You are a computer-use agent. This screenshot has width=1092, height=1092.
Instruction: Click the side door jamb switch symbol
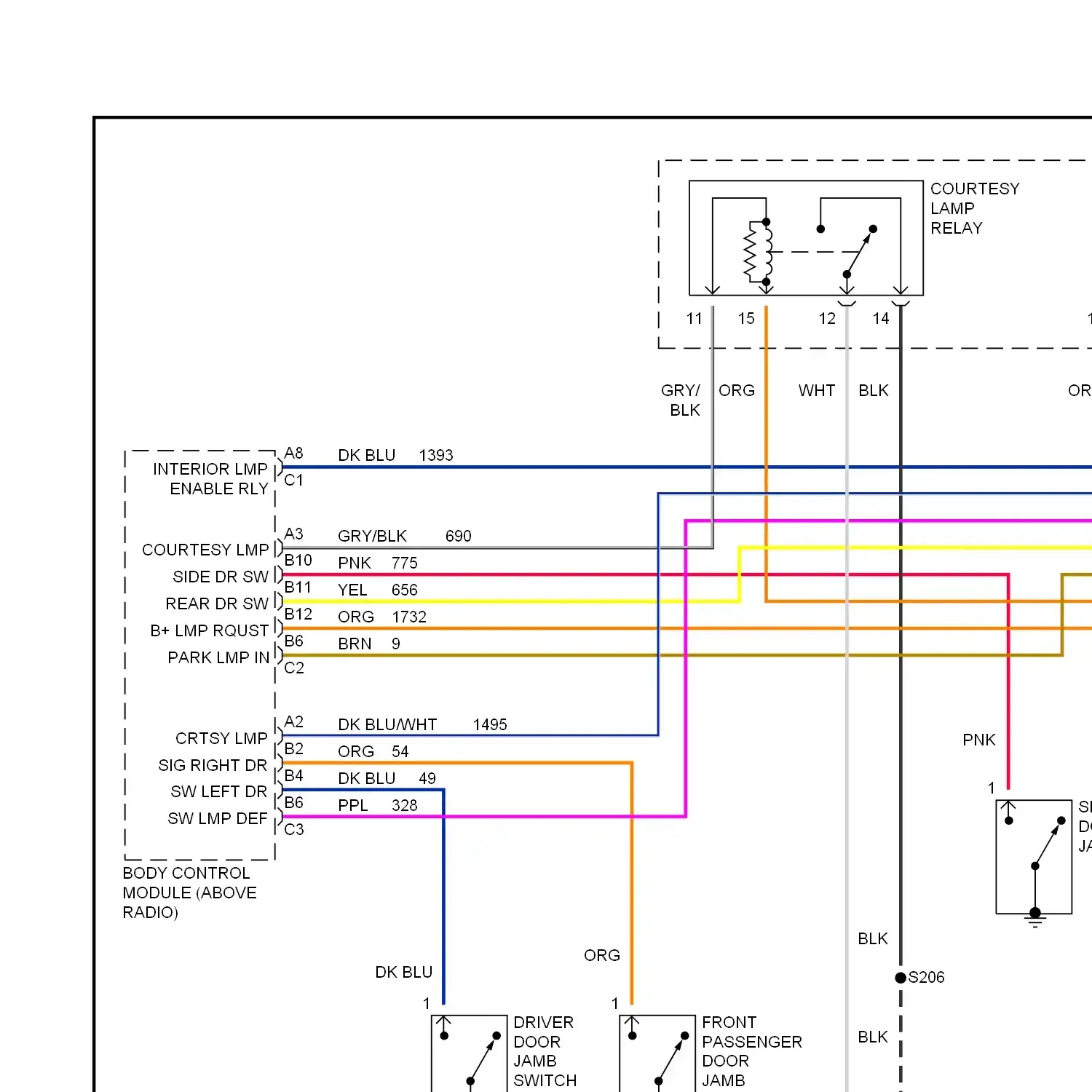point(1034,857)
